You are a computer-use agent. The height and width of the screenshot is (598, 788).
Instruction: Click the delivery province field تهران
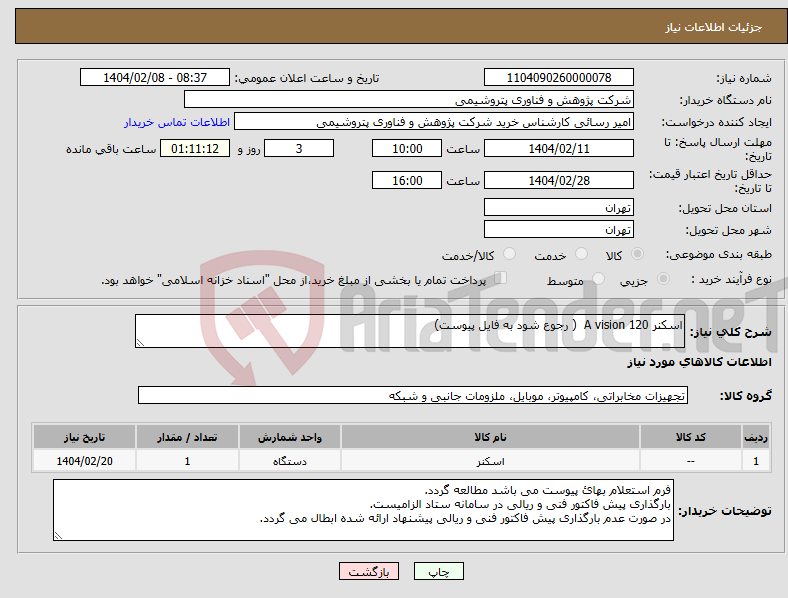558,207
